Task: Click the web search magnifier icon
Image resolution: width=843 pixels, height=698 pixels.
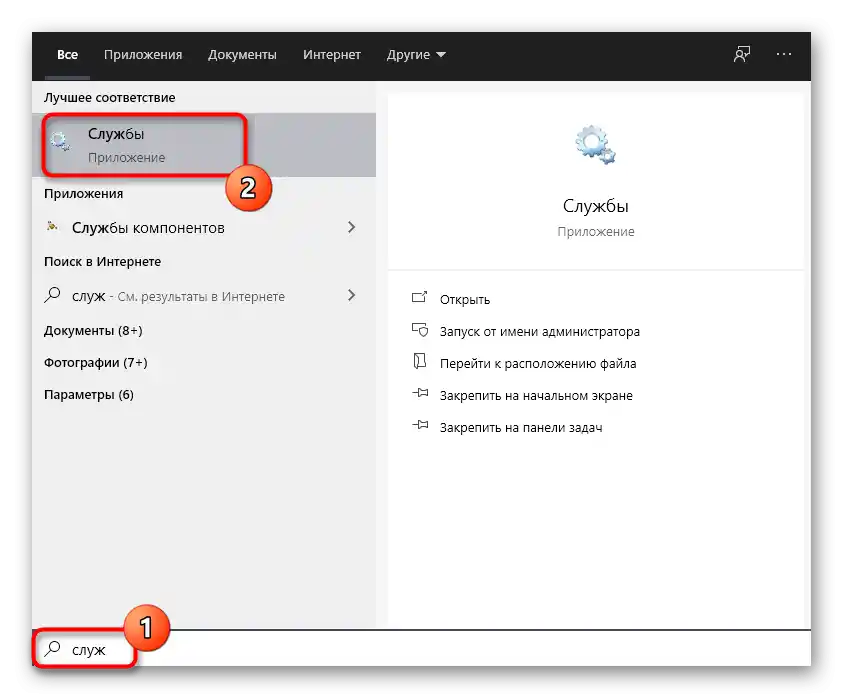Action: click(x=53, y=296)
